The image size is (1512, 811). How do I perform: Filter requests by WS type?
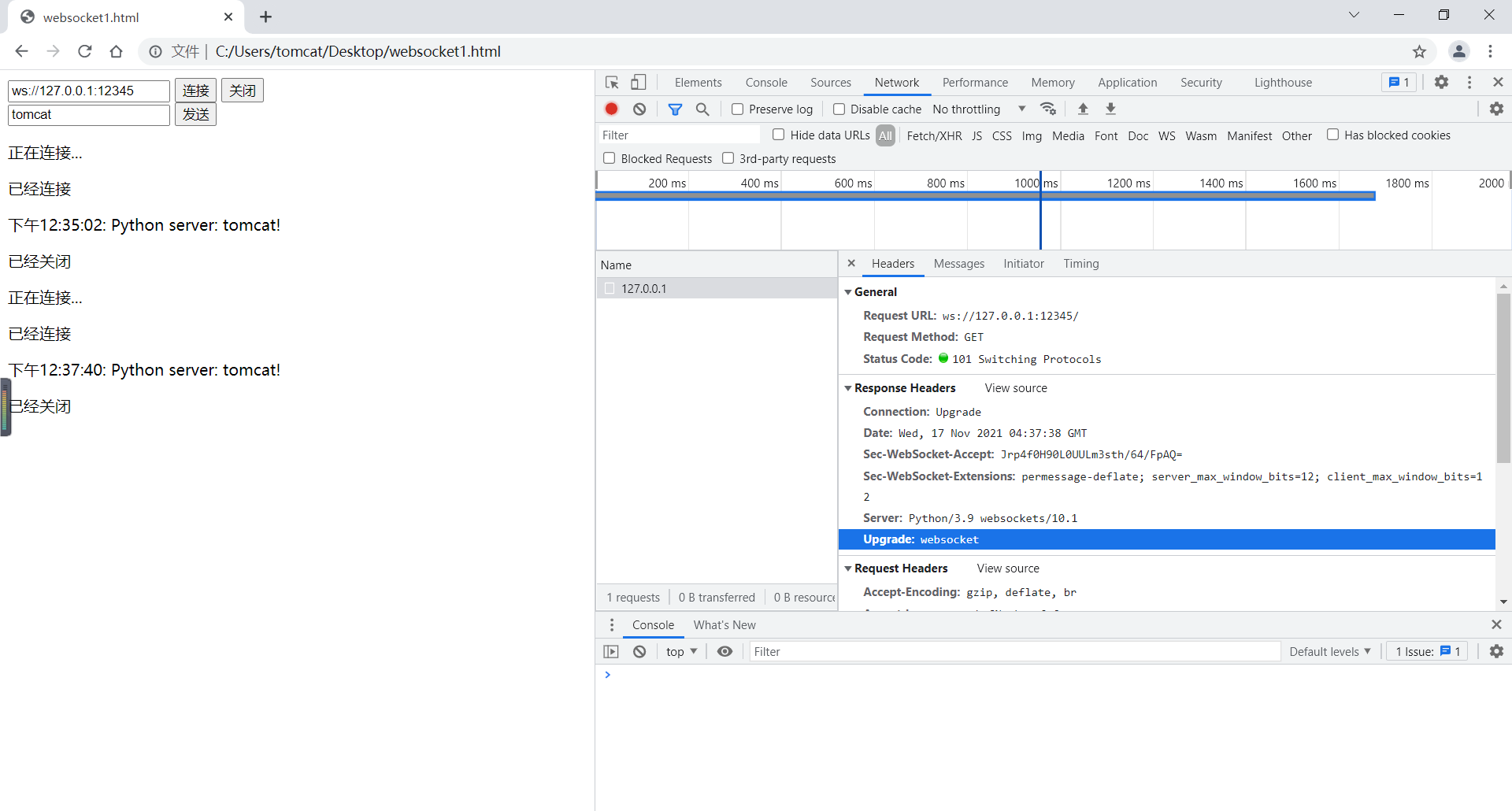(1166, 135)
